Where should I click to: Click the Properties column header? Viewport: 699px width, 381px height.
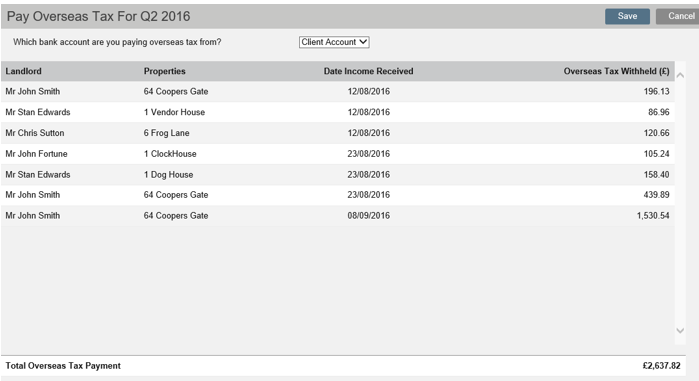tap(164, 71)
